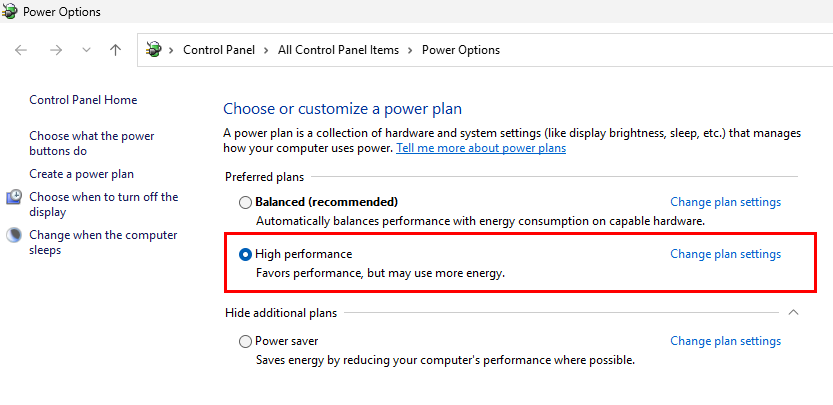Expand chevron after Control Panel breadcrumb
This screenshot has width=833, height=405.
pos(266,50)
